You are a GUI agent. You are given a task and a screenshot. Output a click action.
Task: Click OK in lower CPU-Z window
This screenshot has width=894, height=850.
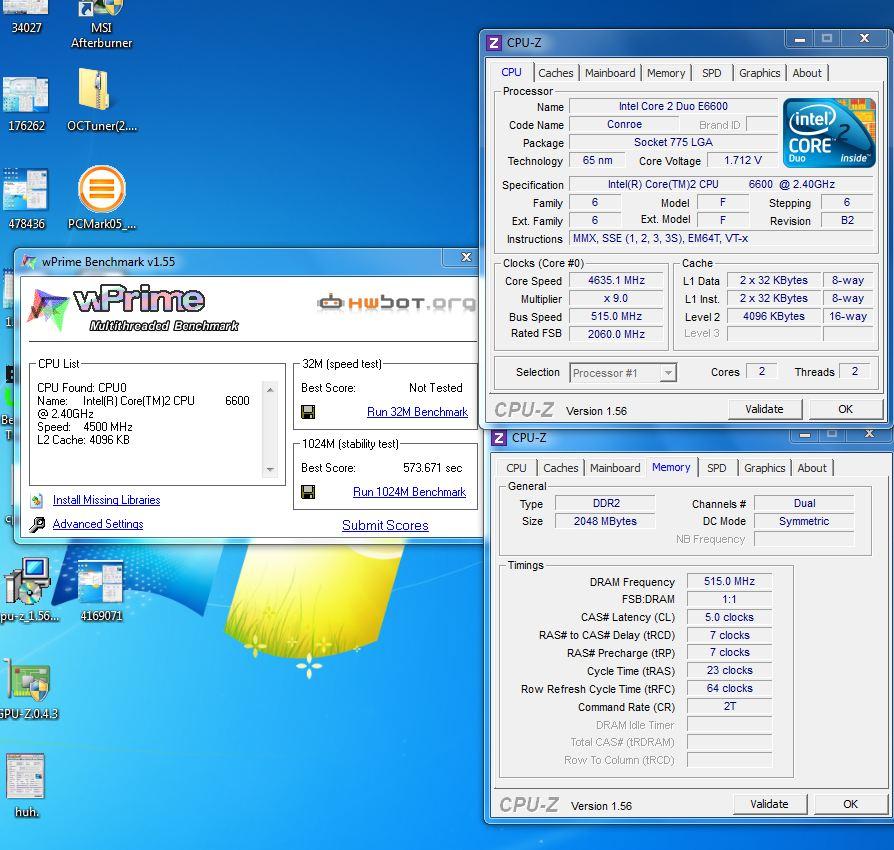850,804
